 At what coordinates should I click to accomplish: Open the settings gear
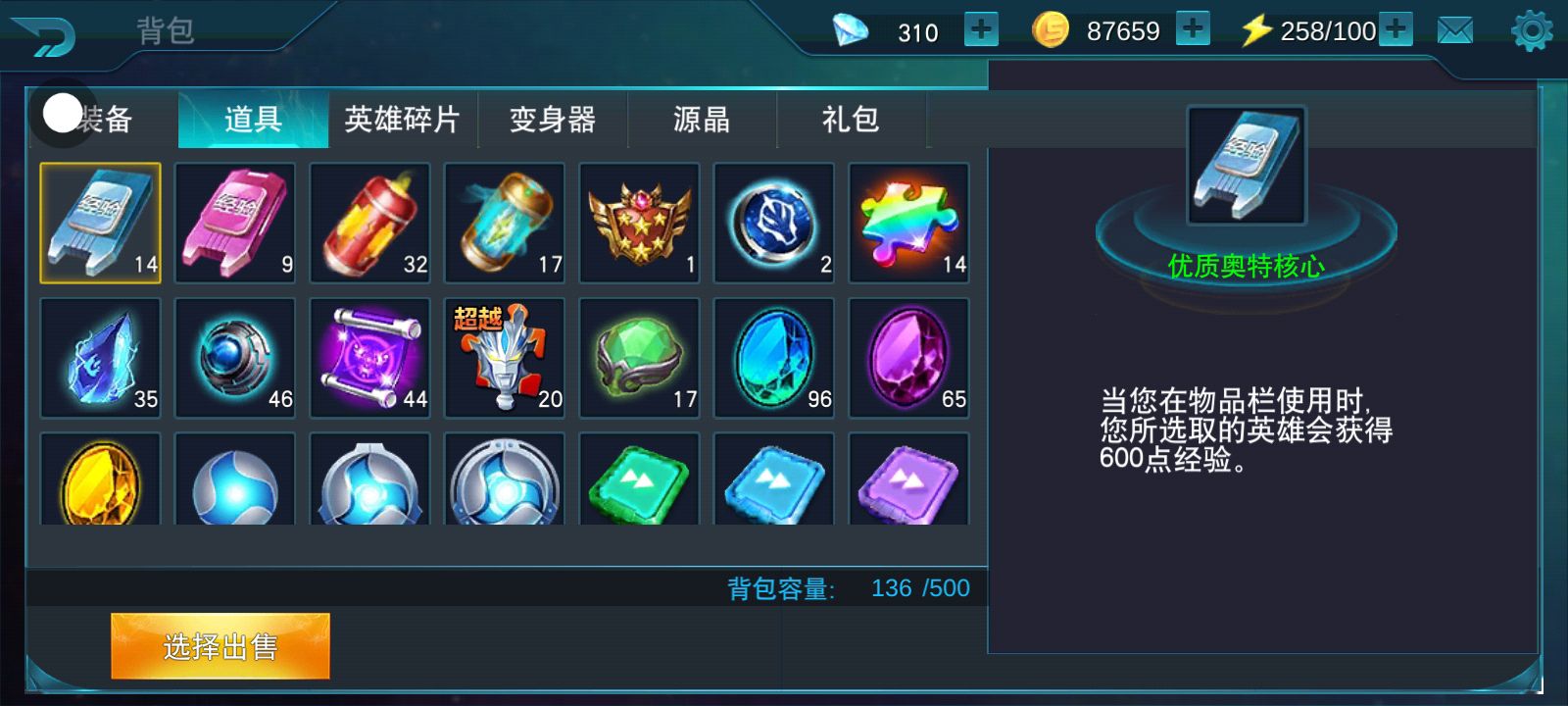click(x=1532, y=30)
